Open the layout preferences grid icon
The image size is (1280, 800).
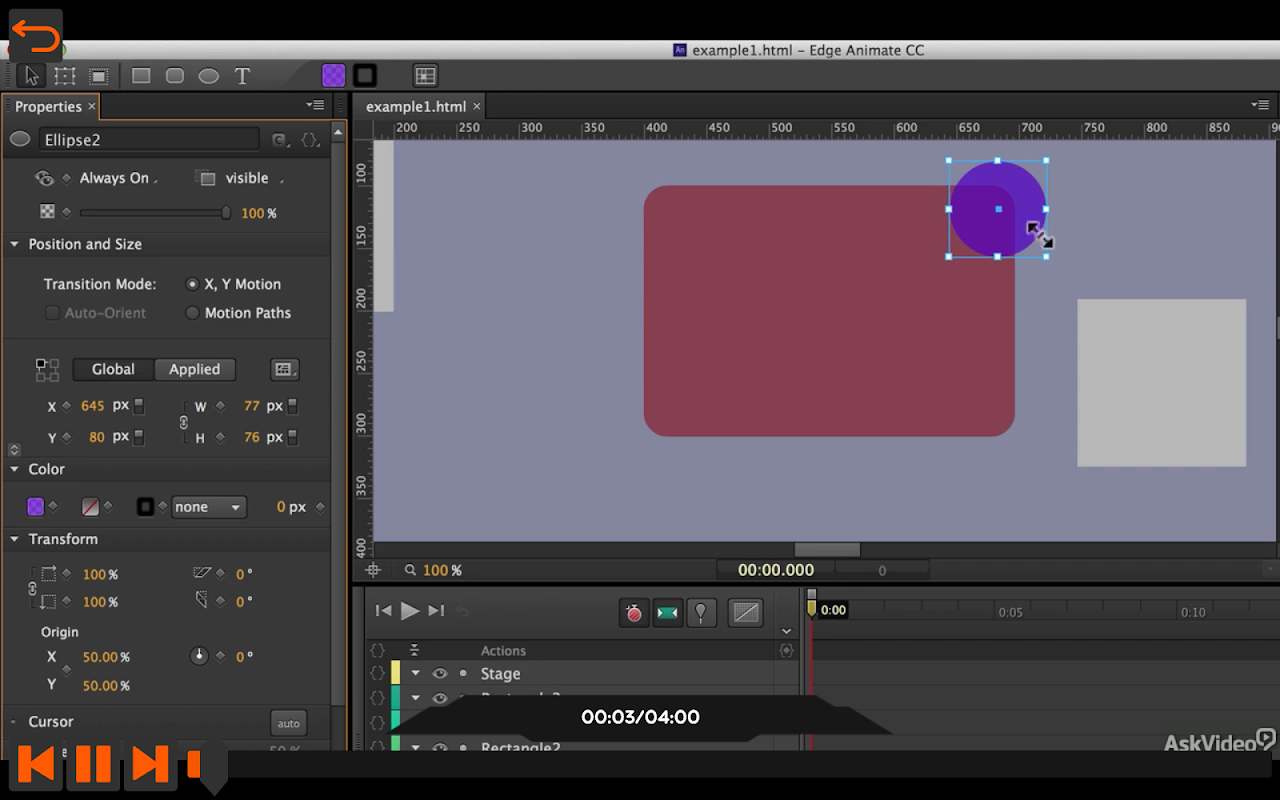click(x=425, y=76)
